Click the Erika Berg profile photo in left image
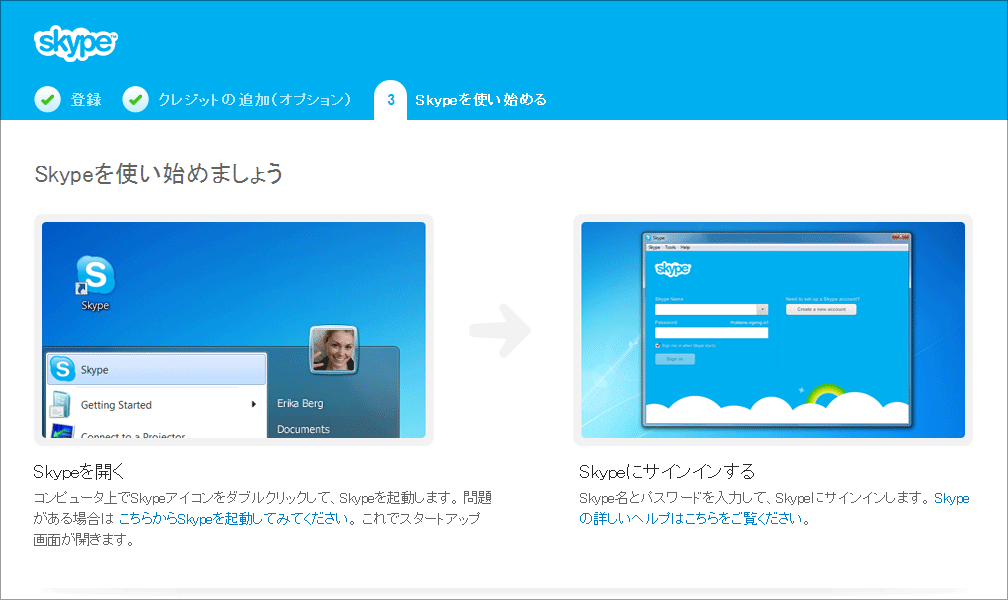 (x=334, y=350)
